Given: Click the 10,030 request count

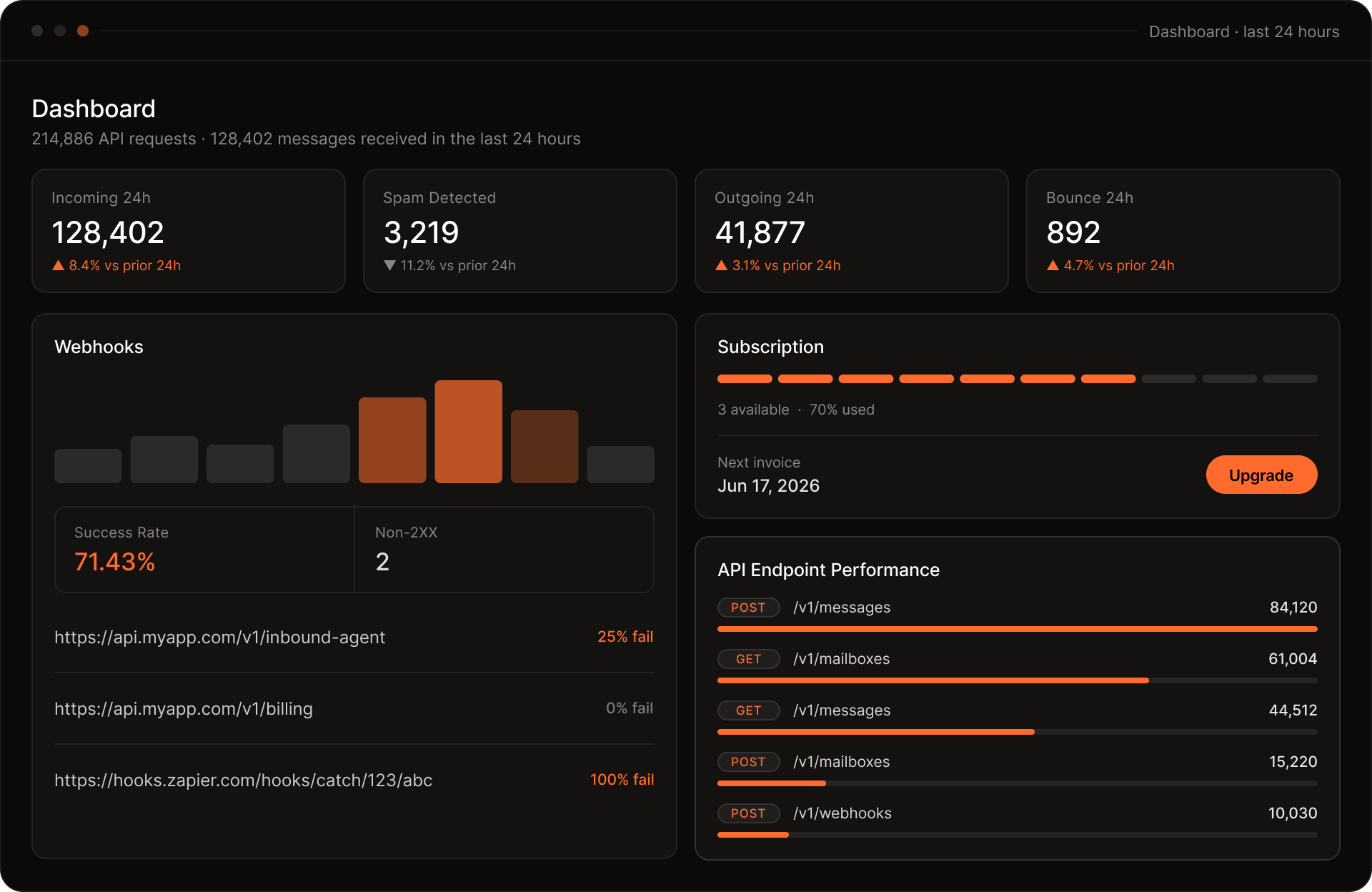Looking at the screenshot, I should click(x=1293, y=813).
